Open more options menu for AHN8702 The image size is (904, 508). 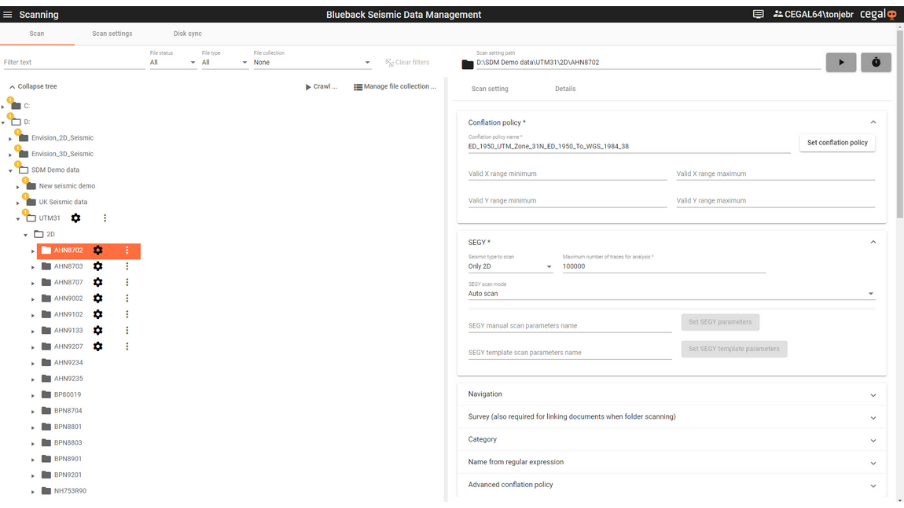point(127,250)
